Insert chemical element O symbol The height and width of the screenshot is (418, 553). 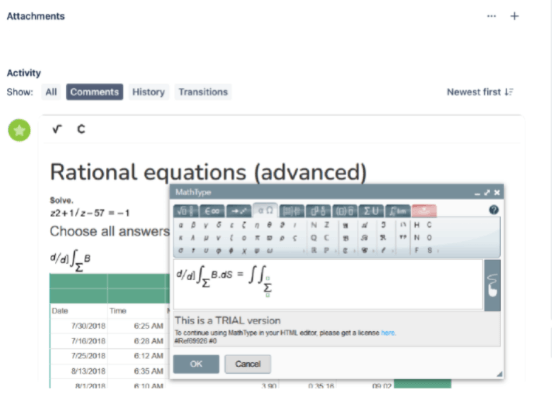point(429,238)
